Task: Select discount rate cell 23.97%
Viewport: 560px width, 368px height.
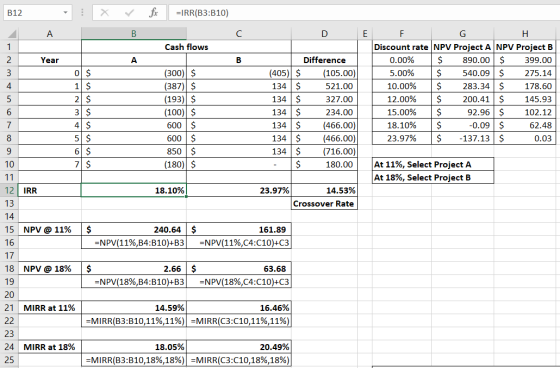Action: pyautogui.click(x=402, y=138)
